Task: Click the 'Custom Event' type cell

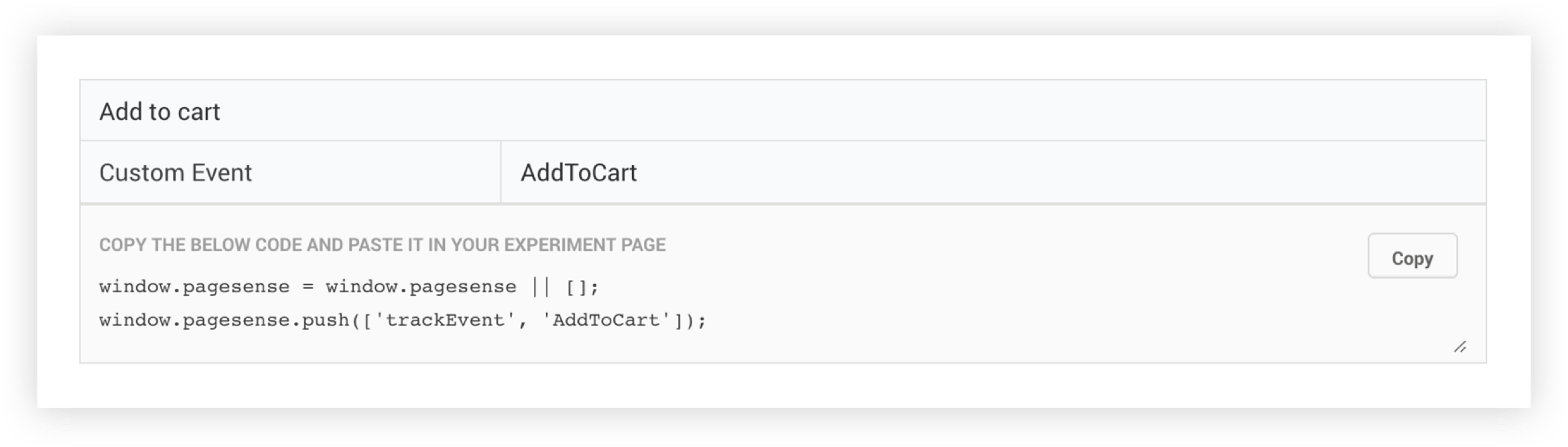Action: tap(176, 173)
